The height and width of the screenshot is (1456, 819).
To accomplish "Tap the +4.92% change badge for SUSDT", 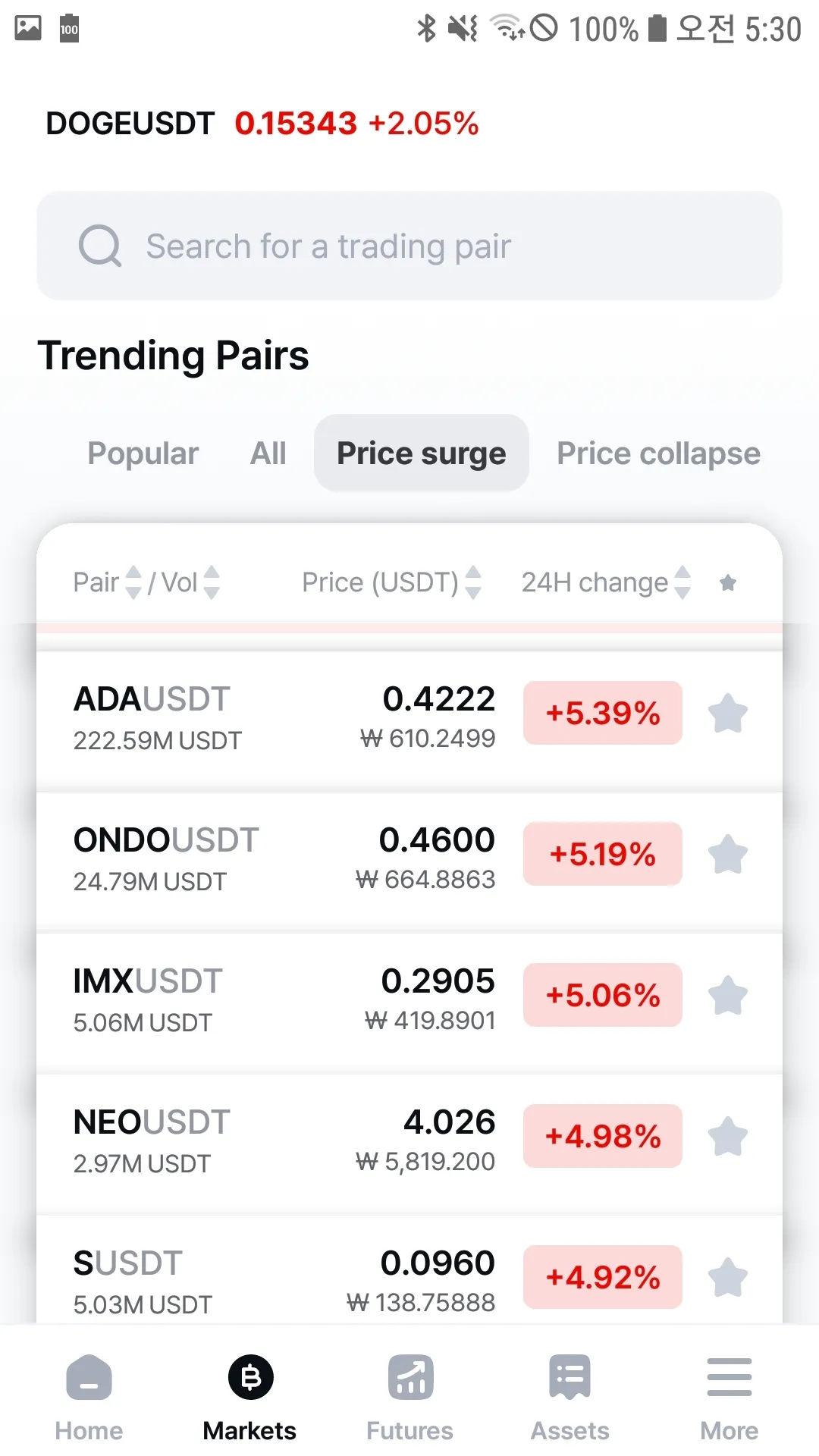I will point(603,1277).
